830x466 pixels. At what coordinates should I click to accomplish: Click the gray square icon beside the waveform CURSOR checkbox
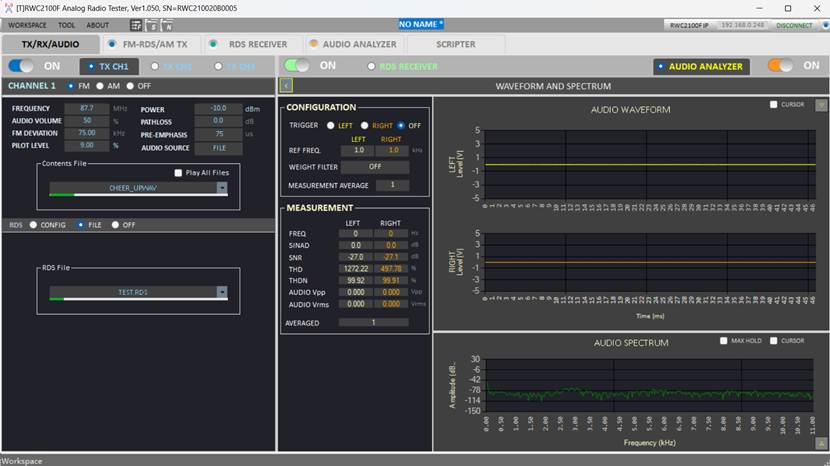(822, 105)
